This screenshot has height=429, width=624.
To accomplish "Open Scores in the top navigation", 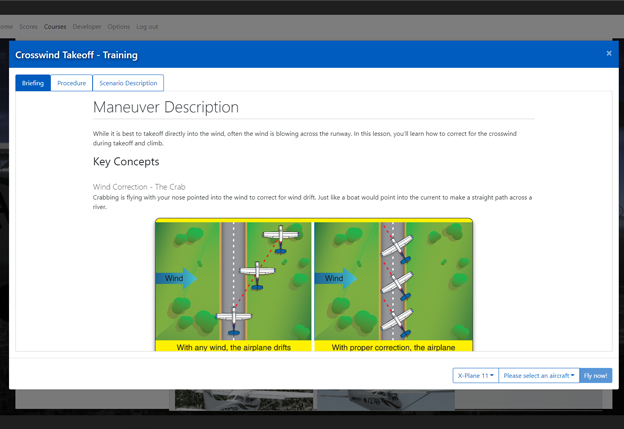I will [x=28, y=27].
